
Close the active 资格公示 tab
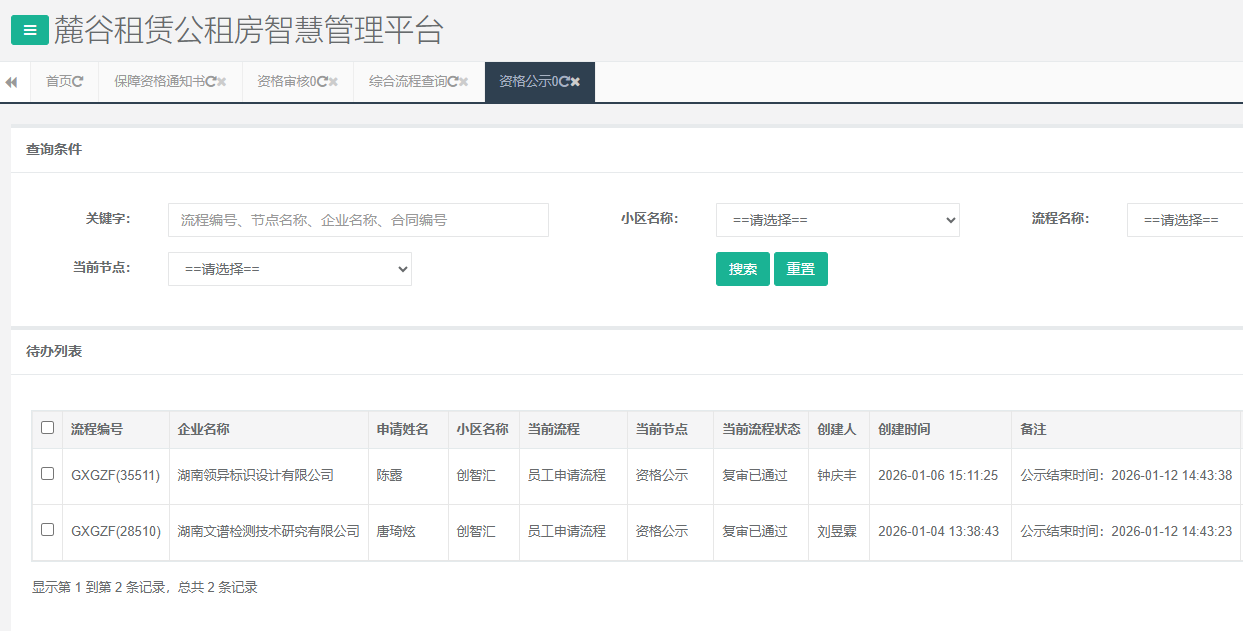(x=576, y=82)
